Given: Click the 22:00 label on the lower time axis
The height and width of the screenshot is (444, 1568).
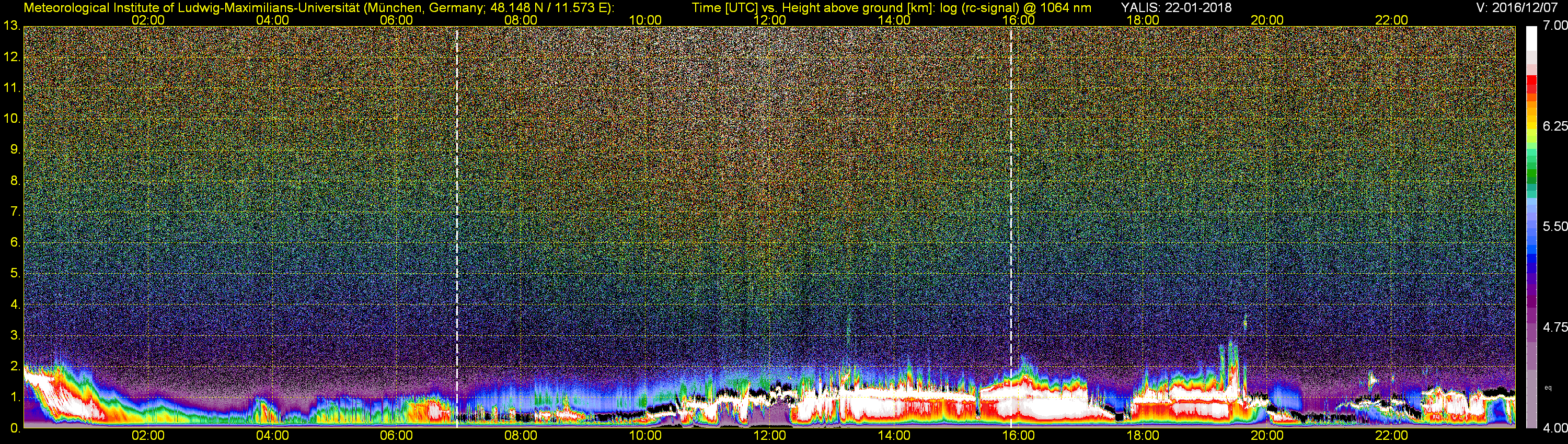Looking at the screenshot, I should [1391, 436].
